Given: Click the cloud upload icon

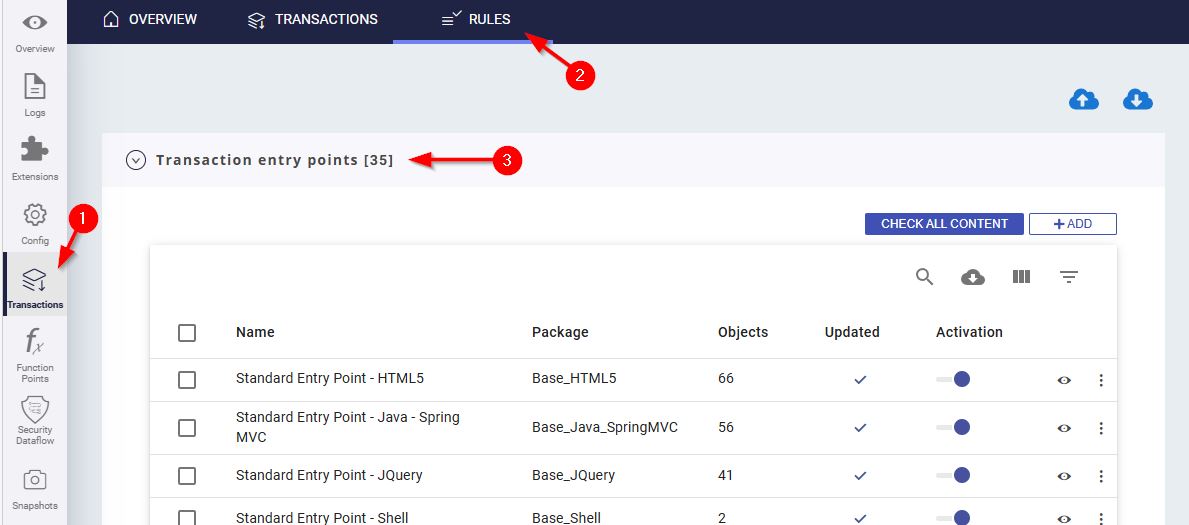Looking at the screenshot, I should point(1084,100).
